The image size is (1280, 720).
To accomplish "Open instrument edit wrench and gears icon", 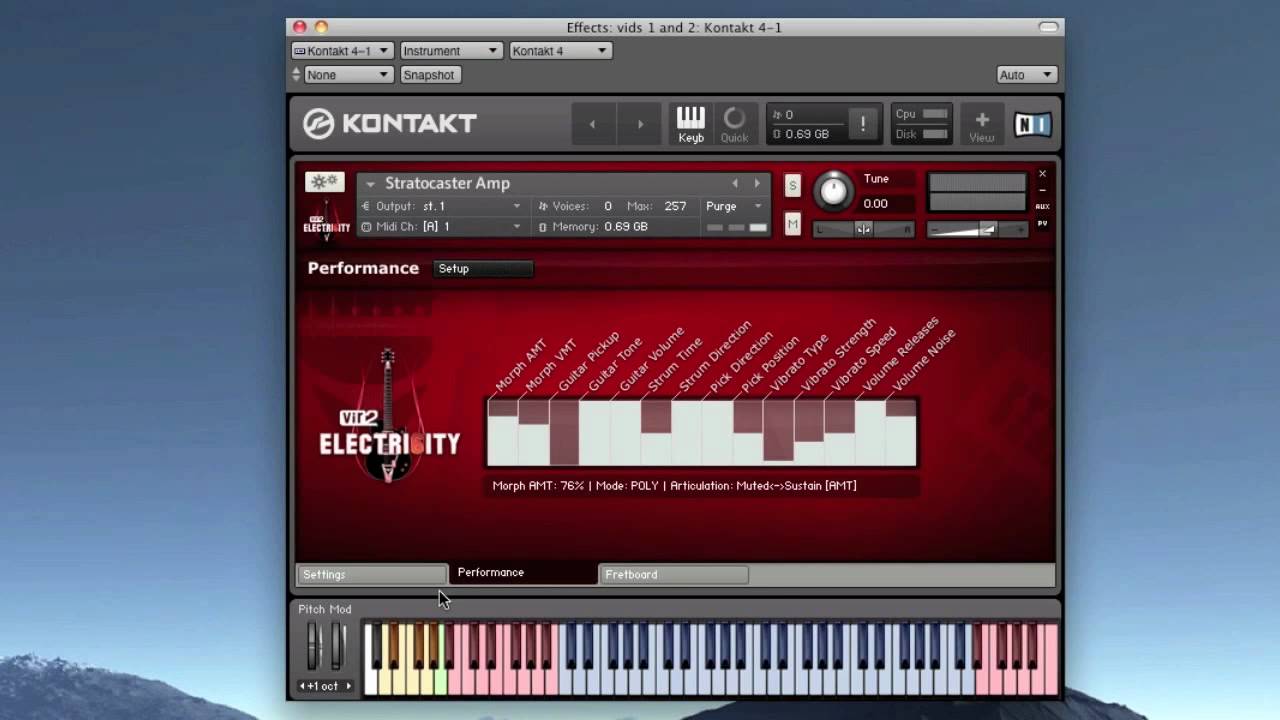I will coord(324,181).
